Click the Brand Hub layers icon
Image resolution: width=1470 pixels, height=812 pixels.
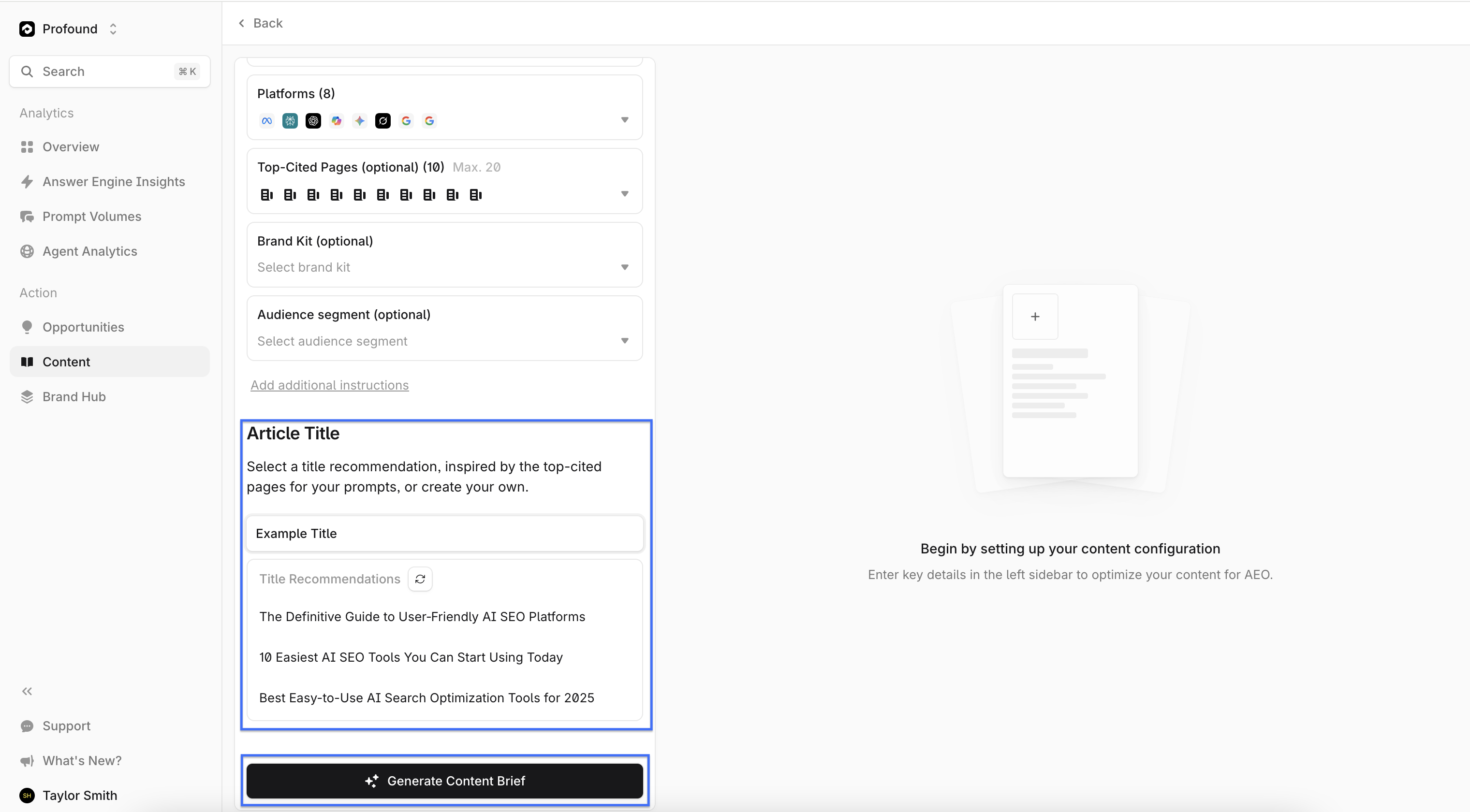point(27,397)
